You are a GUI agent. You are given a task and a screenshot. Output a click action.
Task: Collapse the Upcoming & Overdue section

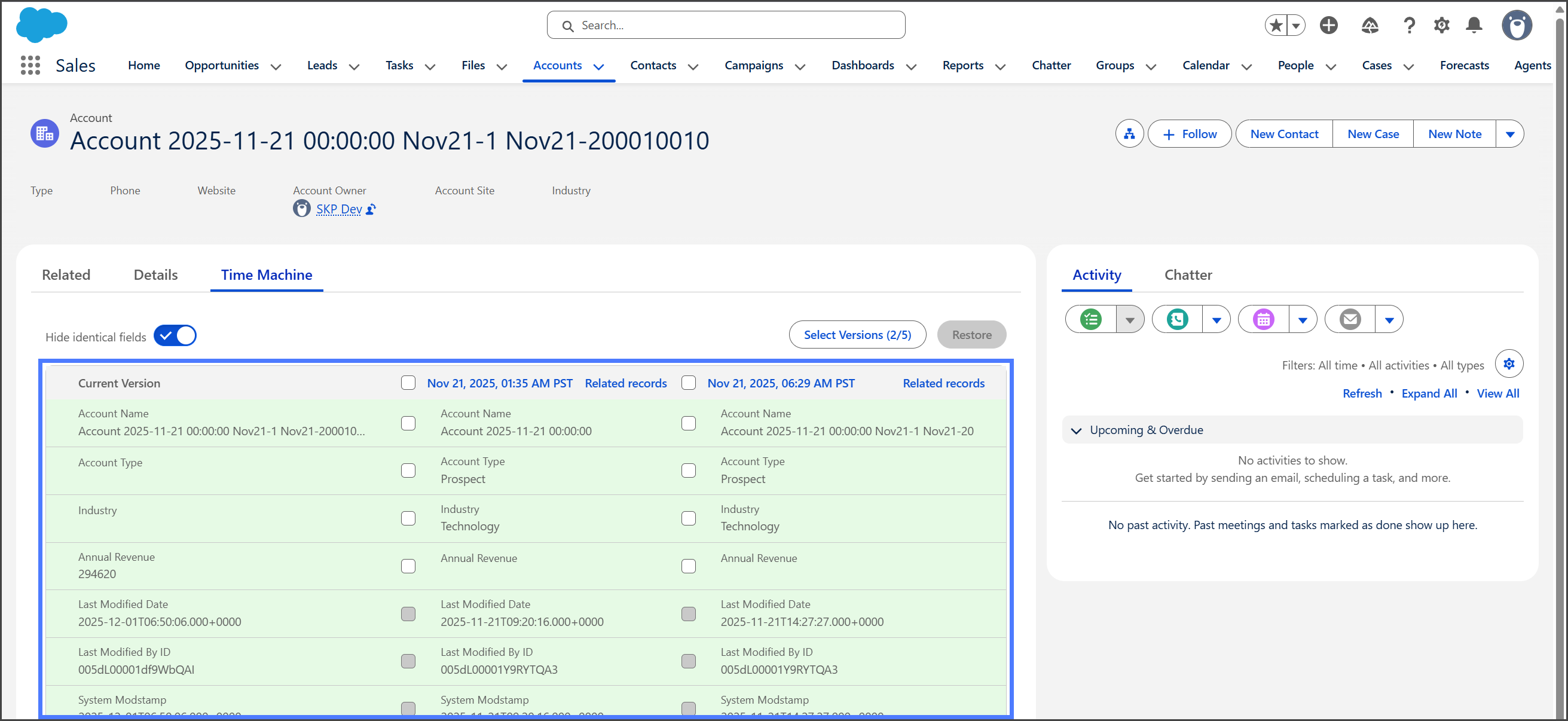(x=1075, y=430)
